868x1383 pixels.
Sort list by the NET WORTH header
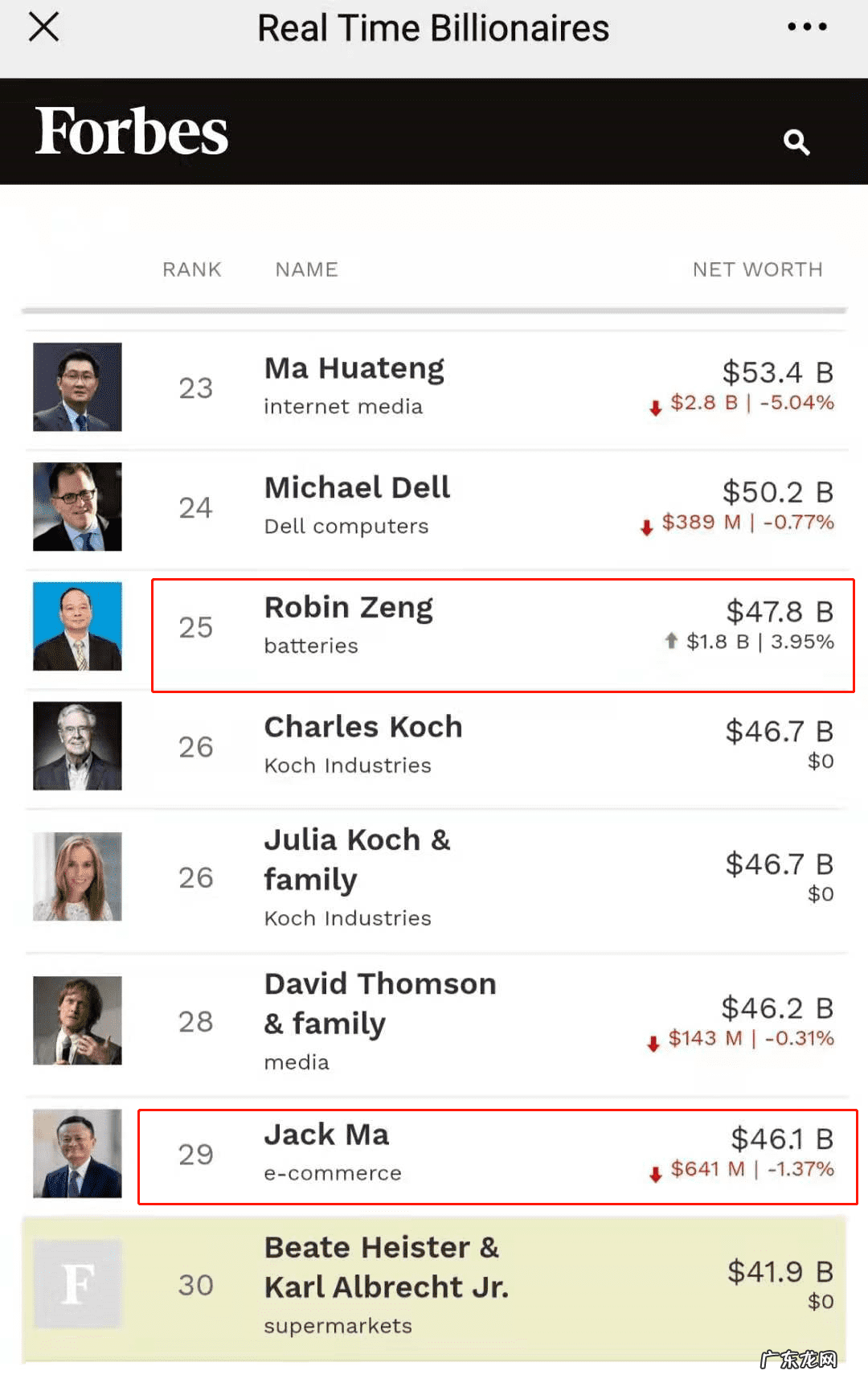(x=757, y=269)
